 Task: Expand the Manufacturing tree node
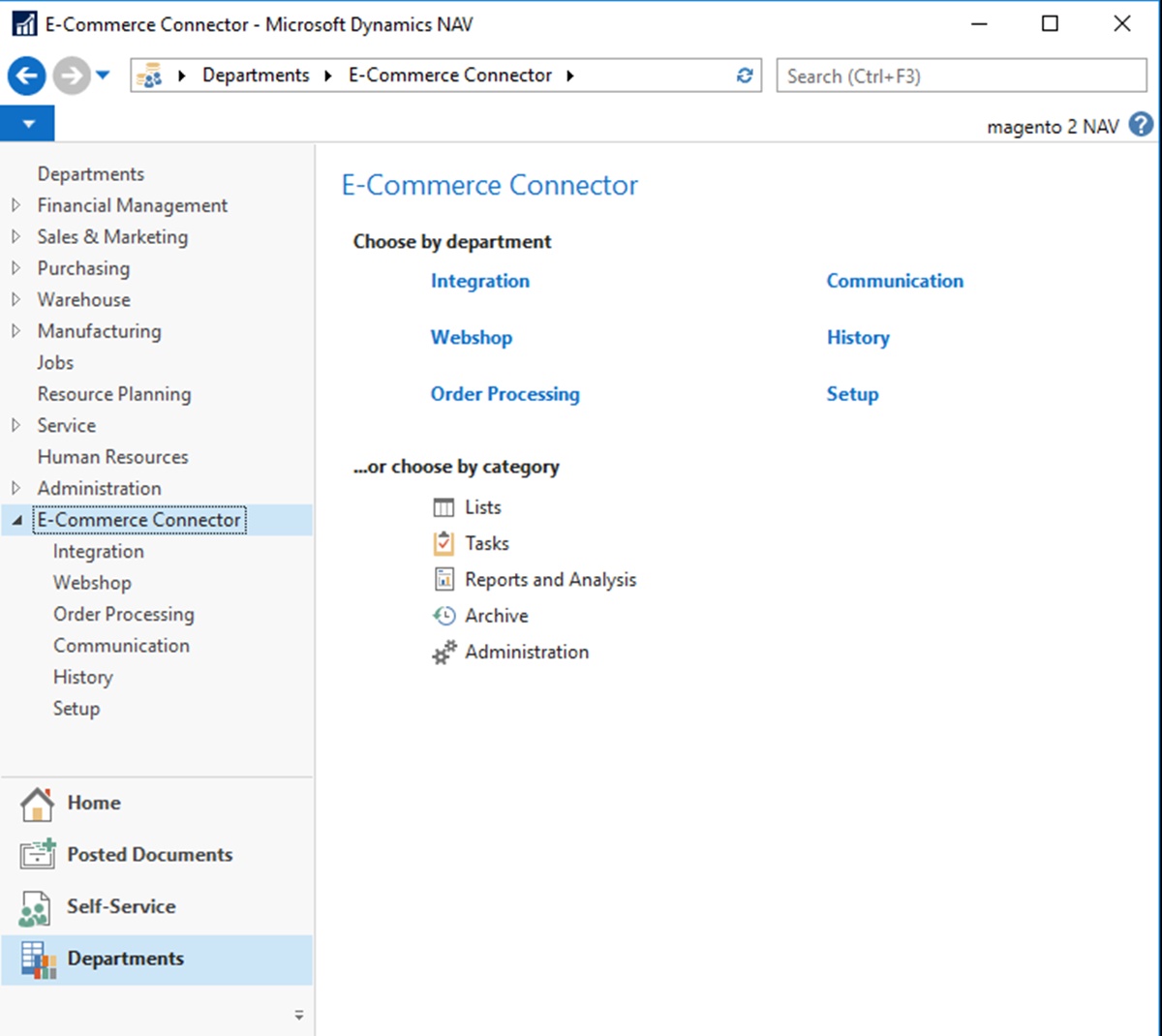[x=15, y=331]
